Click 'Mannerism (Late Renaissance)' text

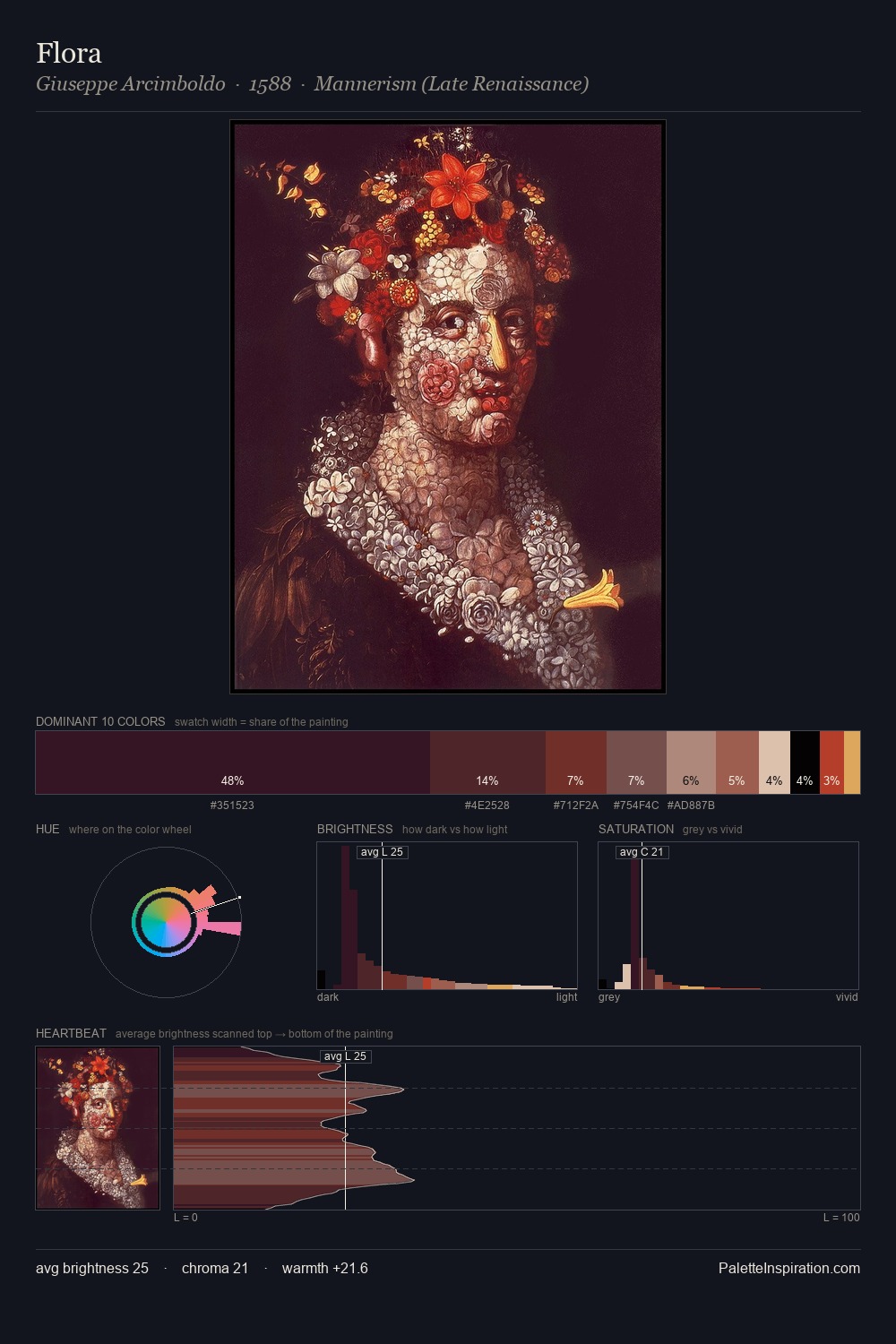coord(452,84)
